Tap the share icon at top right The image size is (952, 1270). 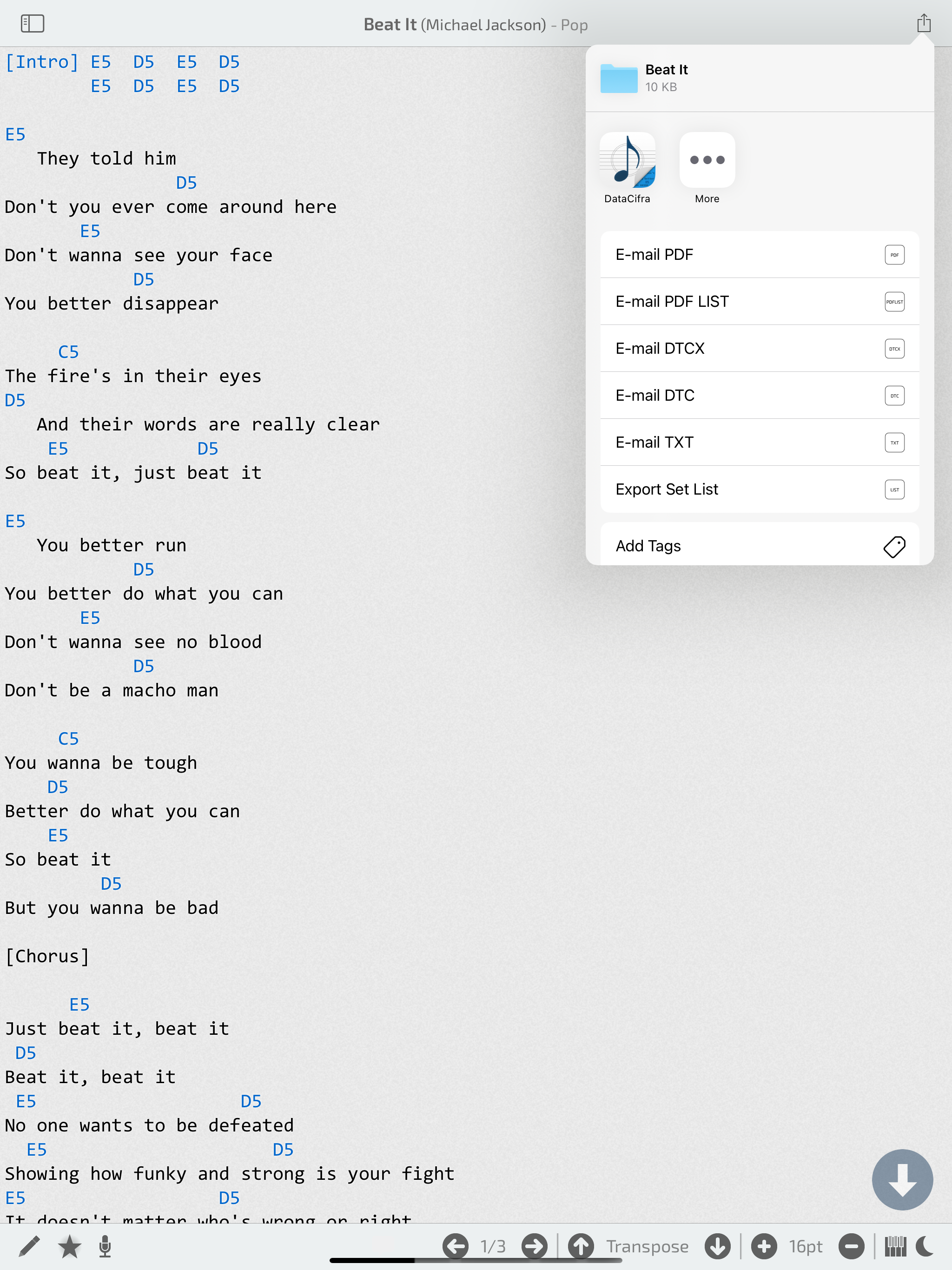[923, 23]
